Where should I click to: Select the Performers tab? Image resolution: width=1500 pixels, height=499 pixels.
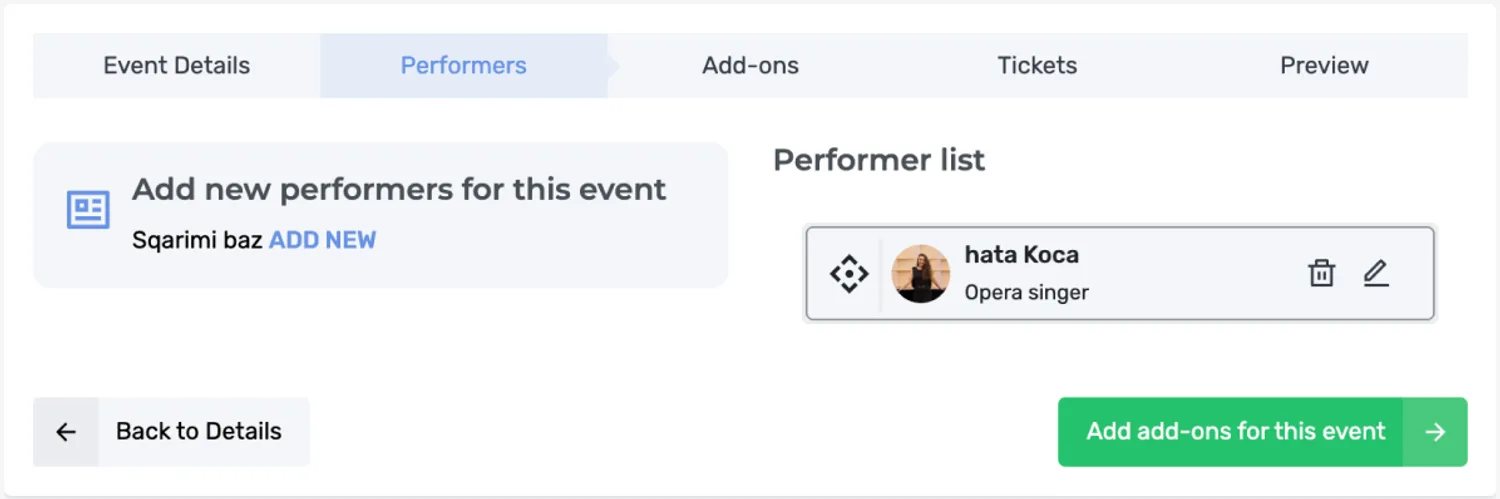pos(464,66)
